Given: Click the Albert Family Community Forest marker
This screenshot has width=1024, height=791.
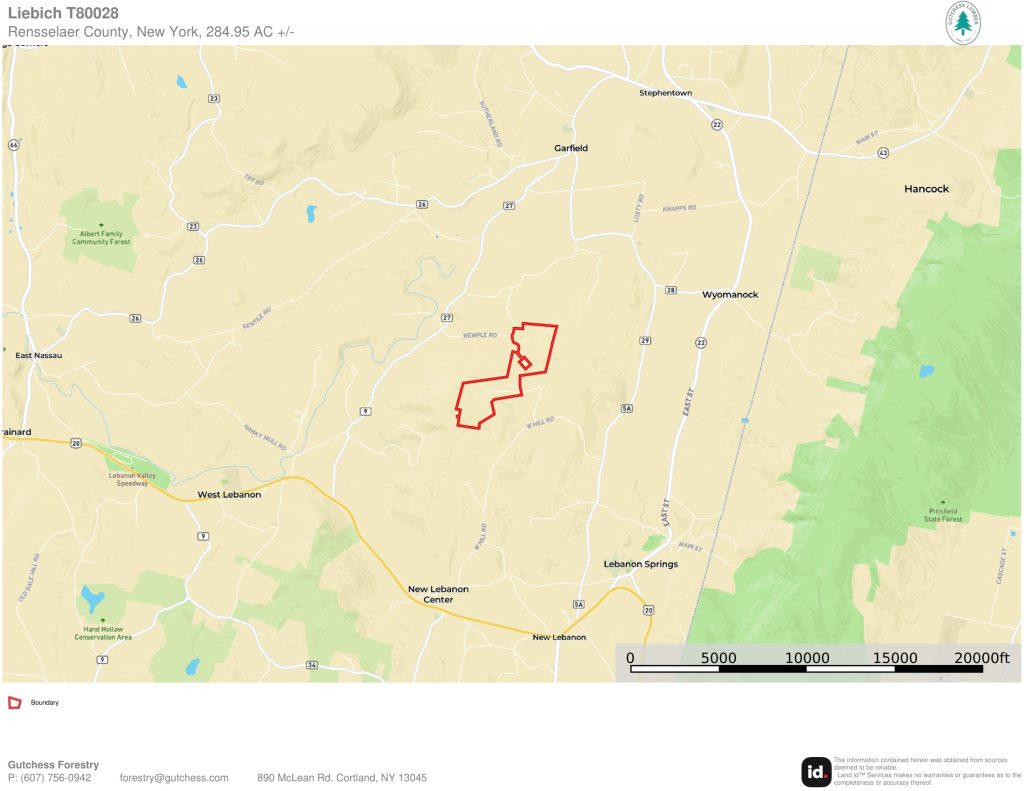Looking at the screenshot, I should [101, 226].
